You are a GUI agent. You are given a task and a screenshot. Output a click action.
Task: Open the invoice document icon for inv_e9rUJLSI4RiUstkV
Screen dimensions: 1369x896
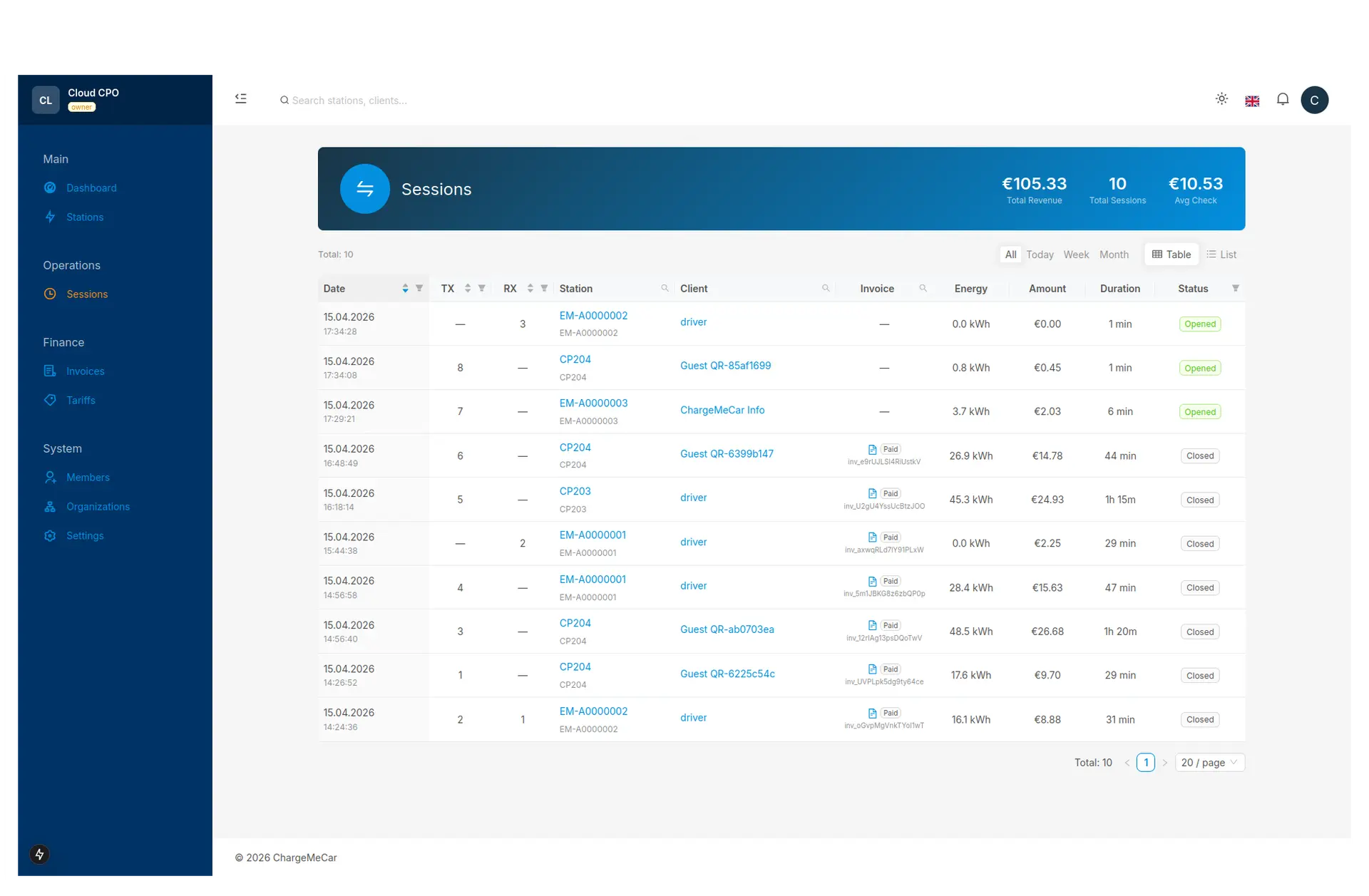point(872,449)
